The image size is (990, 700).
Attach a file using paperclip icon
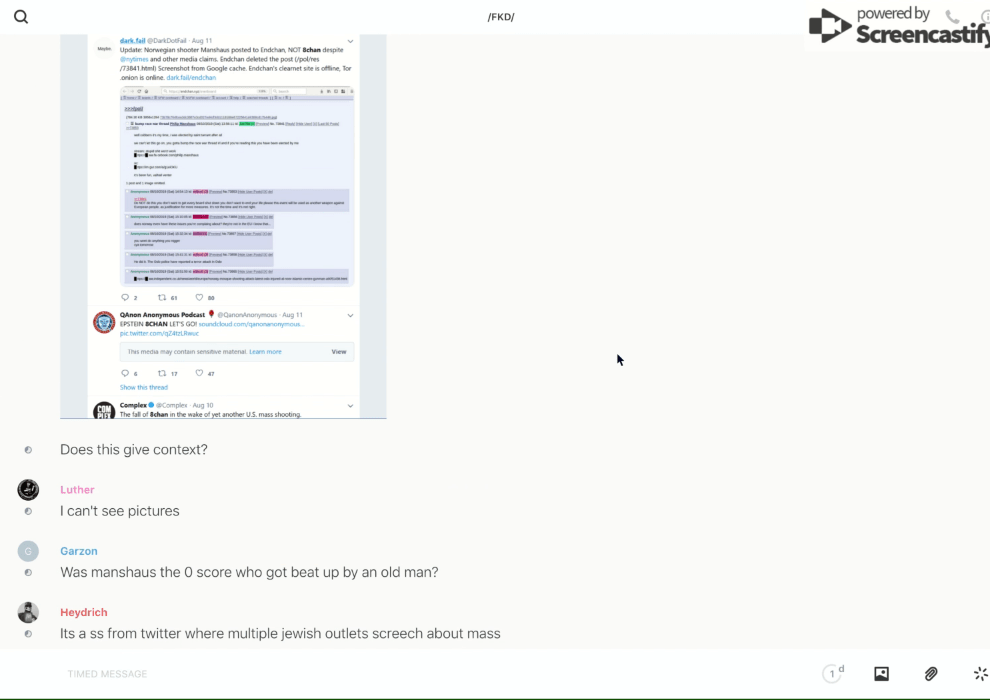[x=931, y=674]
